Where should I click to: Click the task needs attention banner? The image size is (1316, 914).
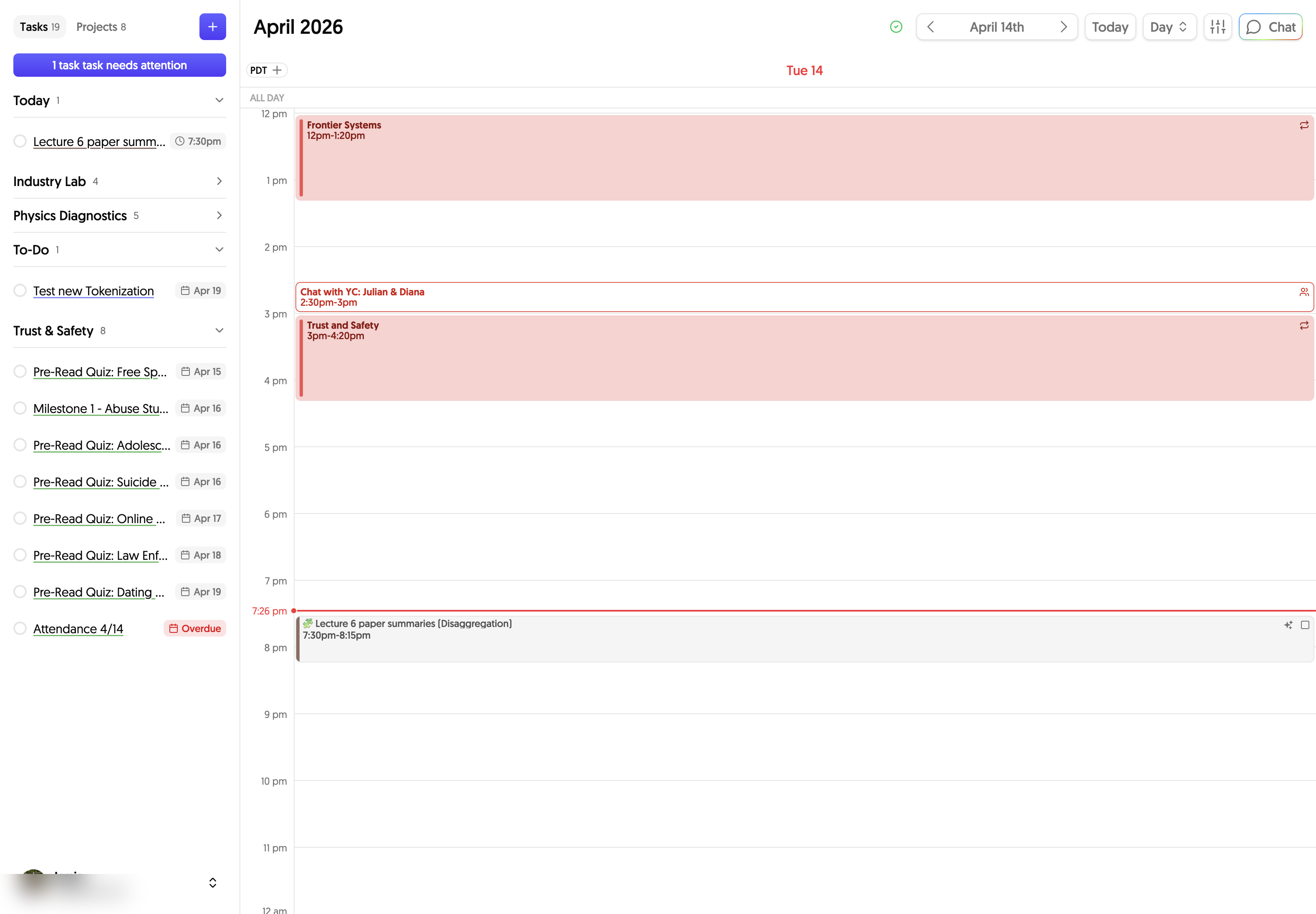coord(119,65)
